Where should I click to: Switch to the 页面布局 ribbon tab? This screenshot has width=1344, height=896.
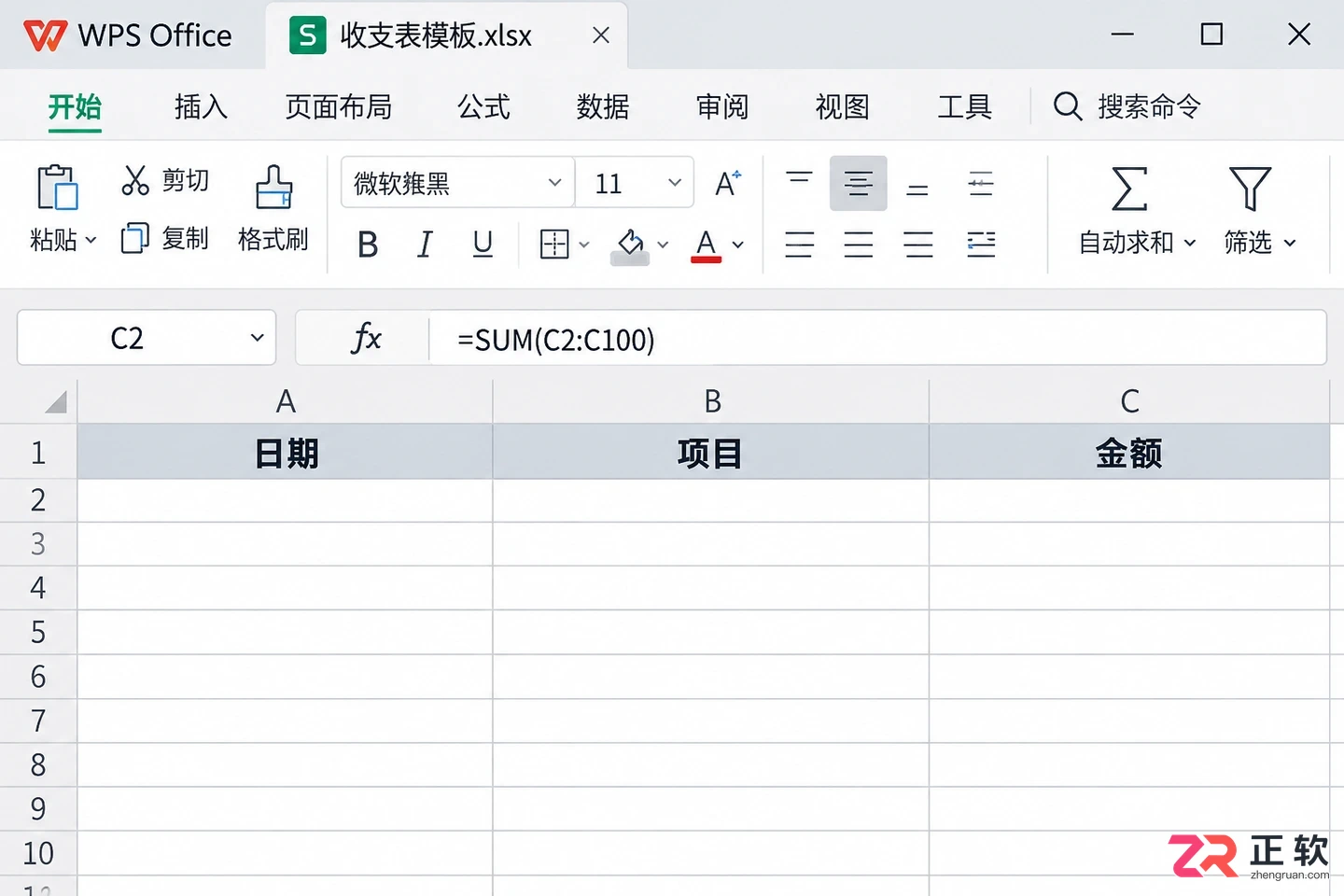click(x=338, y=106)
